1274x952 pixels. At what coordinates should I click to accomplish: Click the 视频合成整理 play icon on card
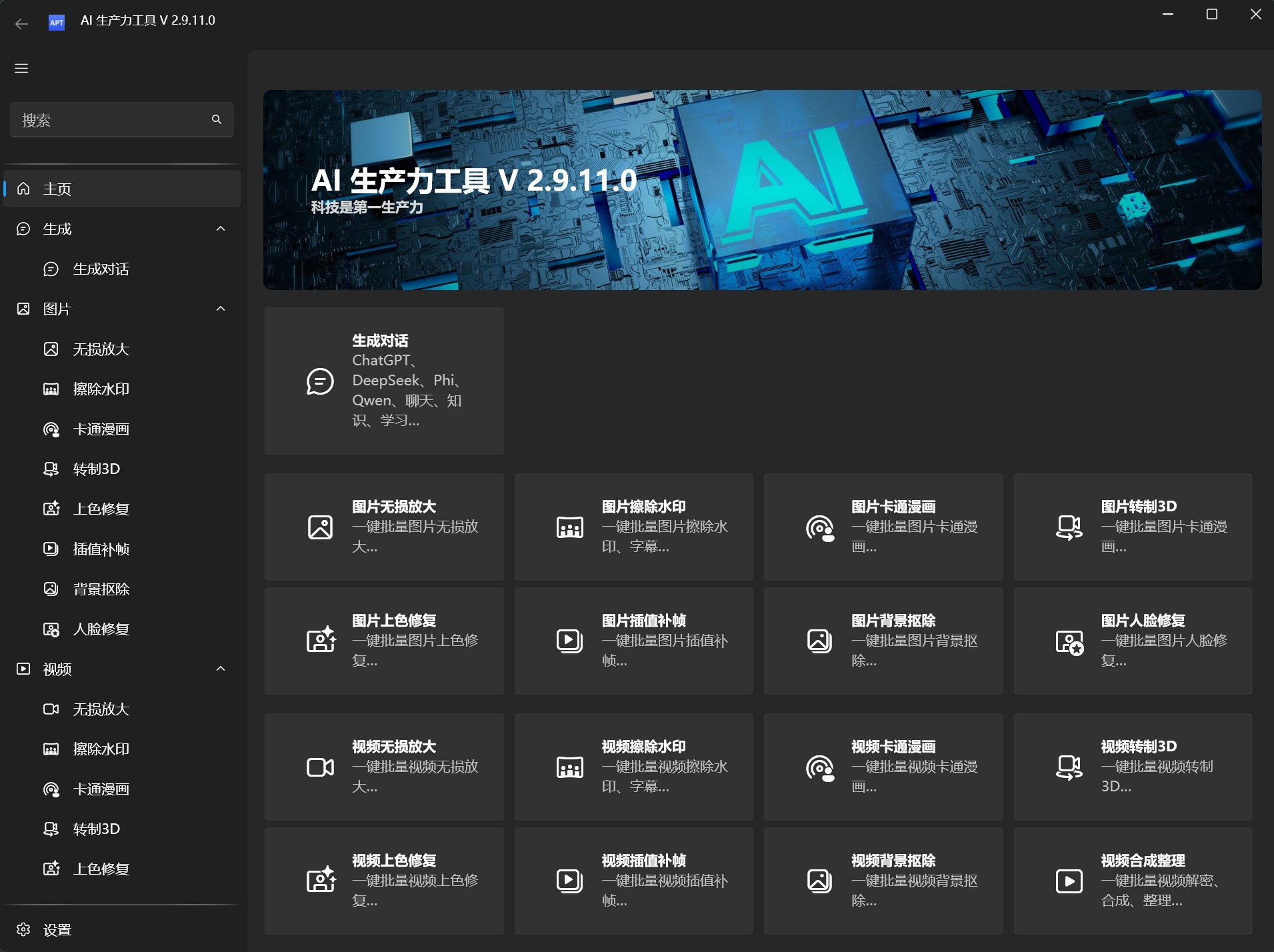1069,881
